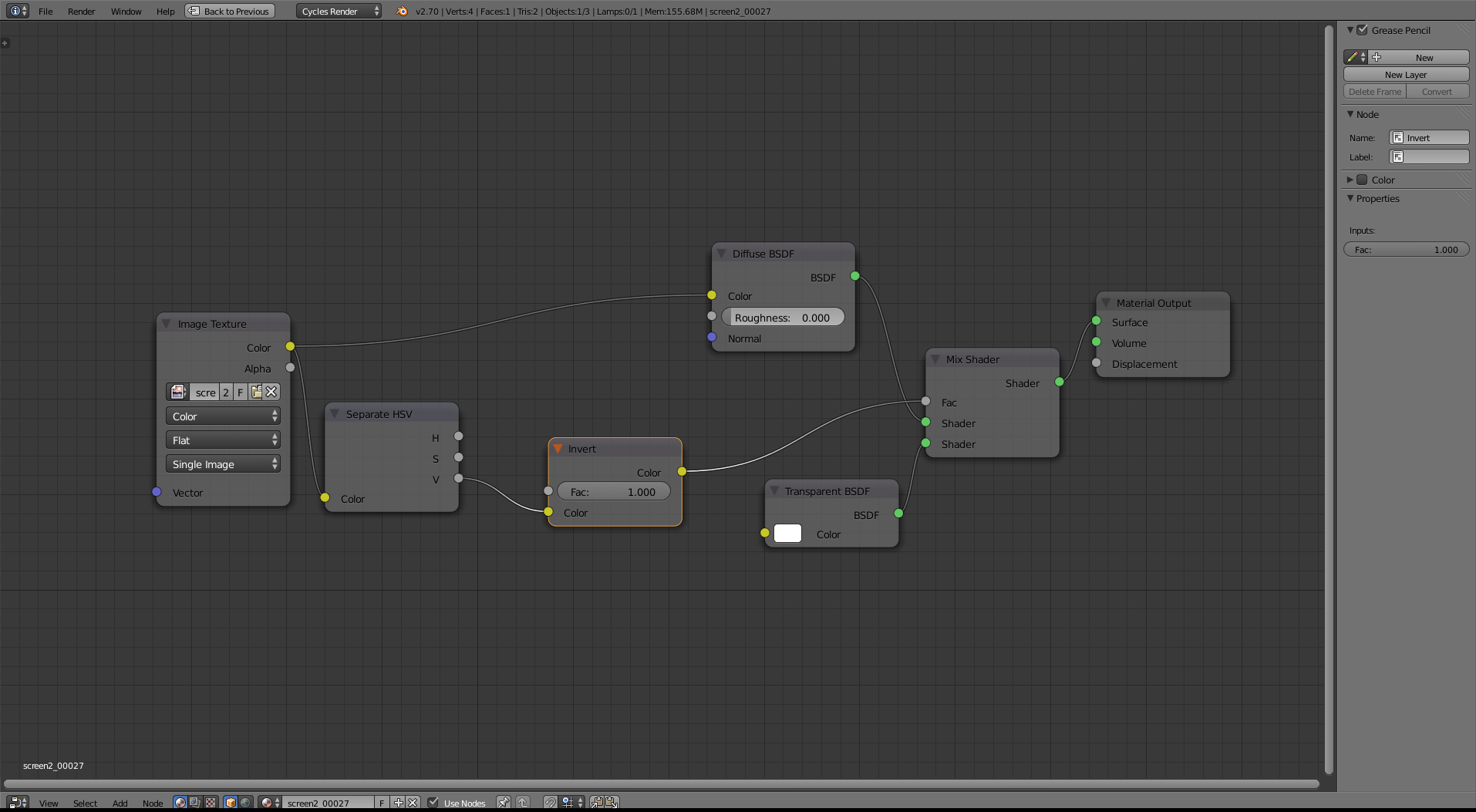The height and width of the screenshot is (812, 1476).
Task: Unlink image with X in Image Texture node
Action: (x=271, y=392)
